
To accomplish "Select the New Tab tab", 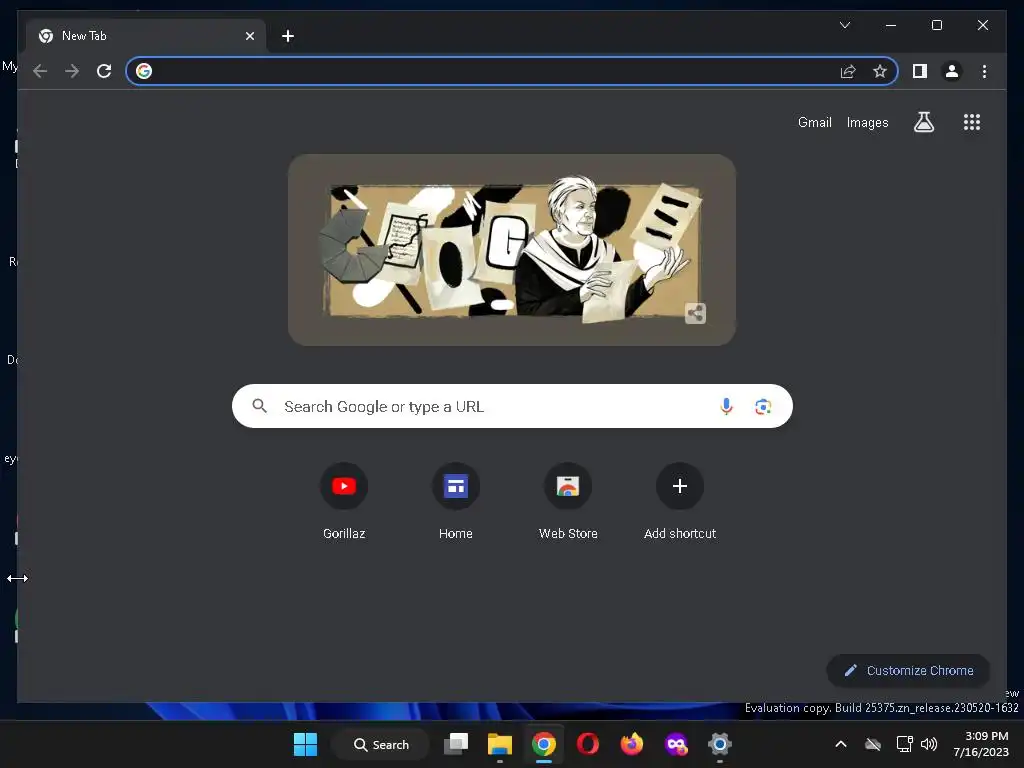I will coord(146,36).
